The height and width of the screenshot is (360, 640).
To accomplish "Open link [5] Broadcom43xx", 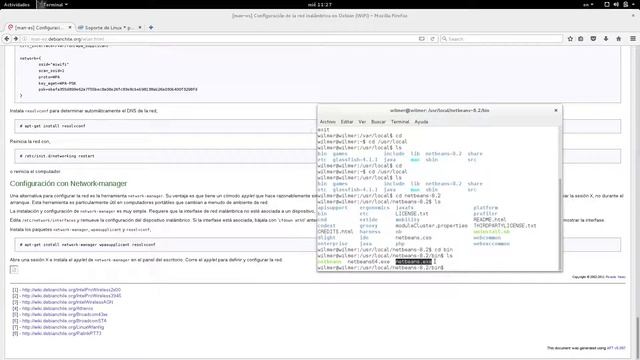I will pos(64,315).
